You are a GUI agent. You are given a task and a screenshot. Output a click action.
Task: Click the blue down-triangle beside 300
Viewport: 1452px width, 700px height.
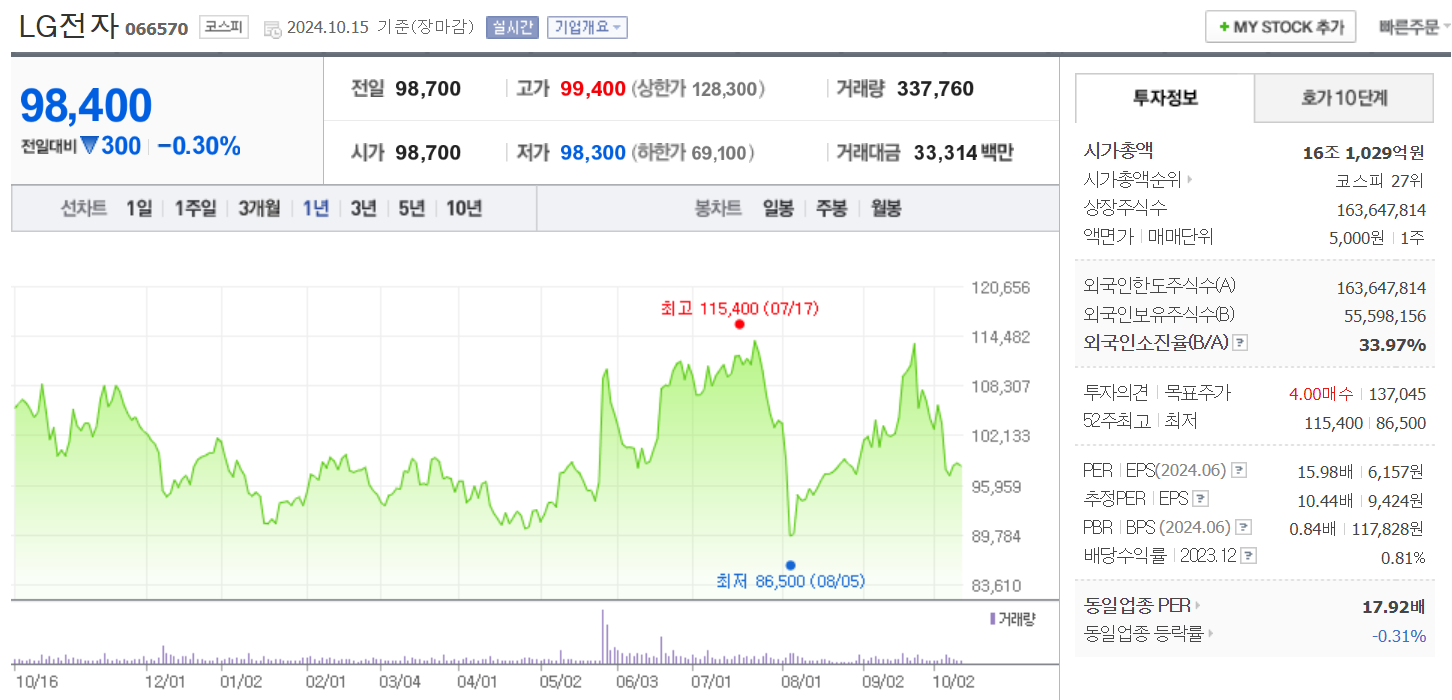coord(89,146)
